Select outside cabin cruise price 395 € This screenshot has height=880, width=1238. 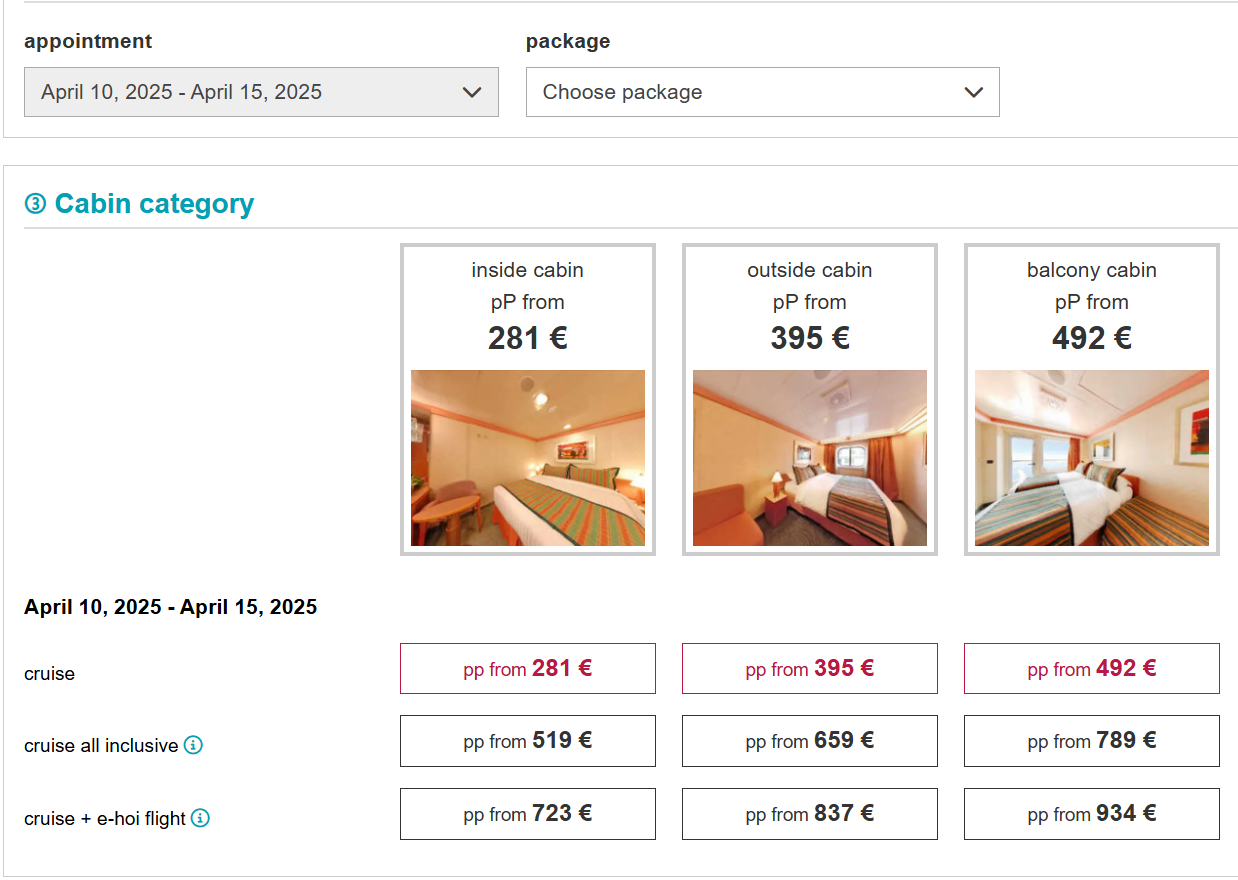(x=810, y=668)
